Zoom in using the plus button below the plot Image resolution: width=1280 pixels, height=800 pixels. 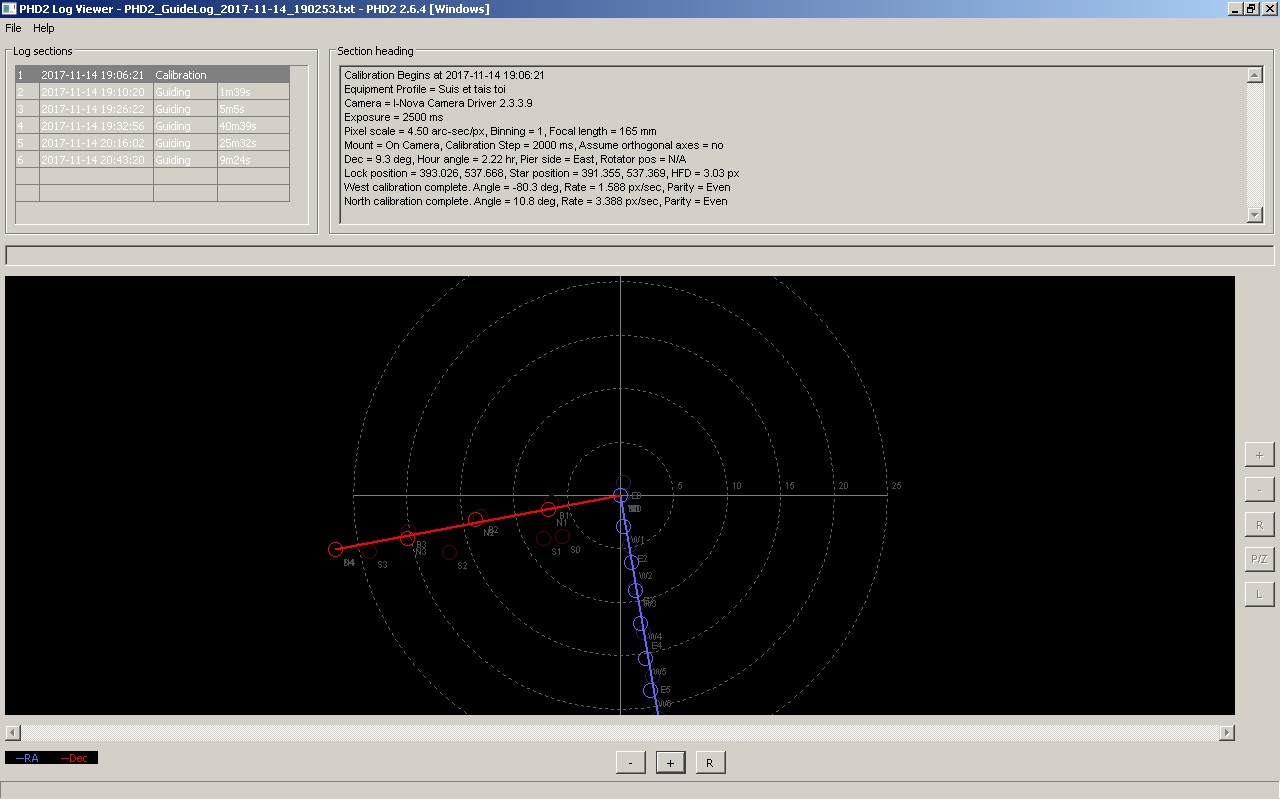[x=669, y=762]
